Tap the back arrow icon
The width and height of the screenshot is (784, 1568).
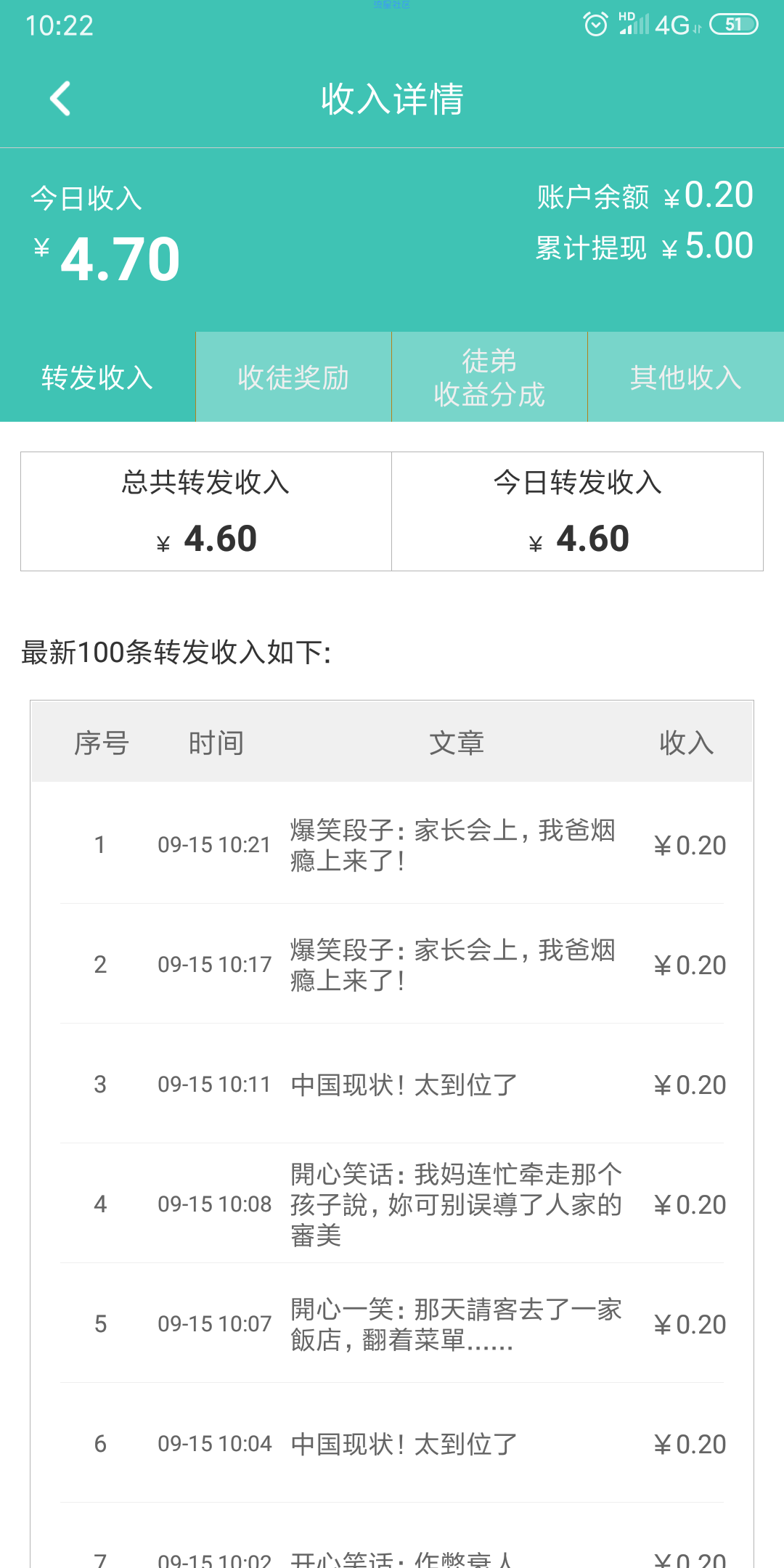tap(60, 99)
